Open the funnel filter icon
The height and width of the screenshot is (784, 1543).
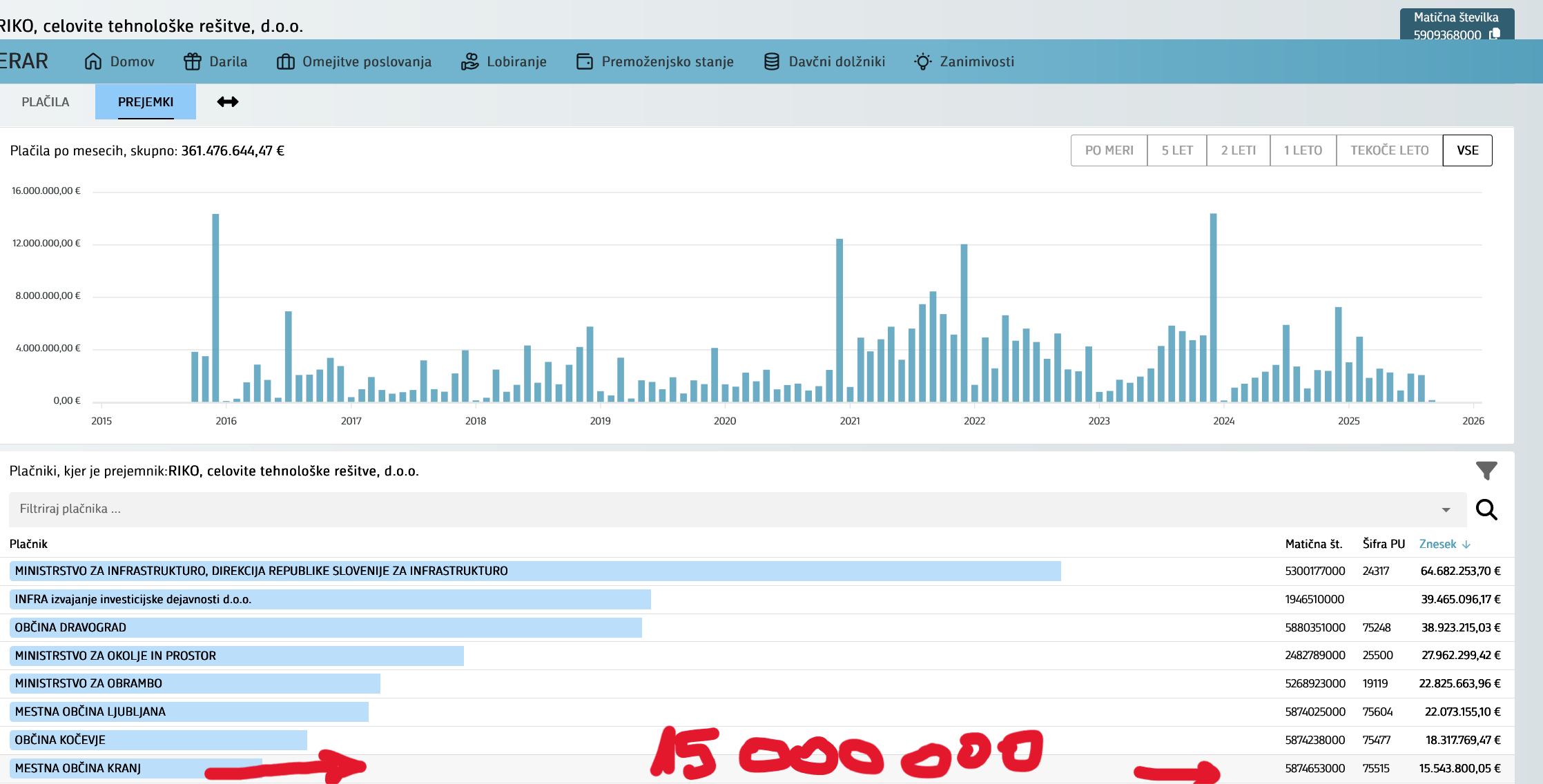tap(1486, 471)
